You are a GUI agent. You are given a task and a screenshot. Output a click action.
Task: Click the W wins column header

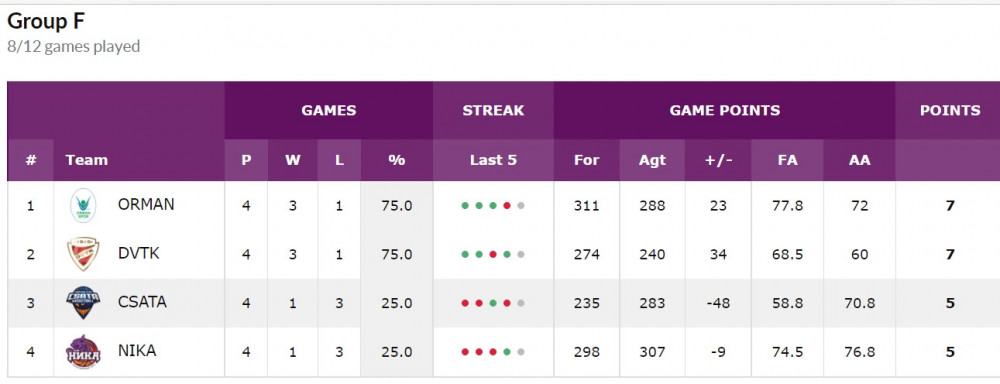pyautogui.click(x=293, y=160)
